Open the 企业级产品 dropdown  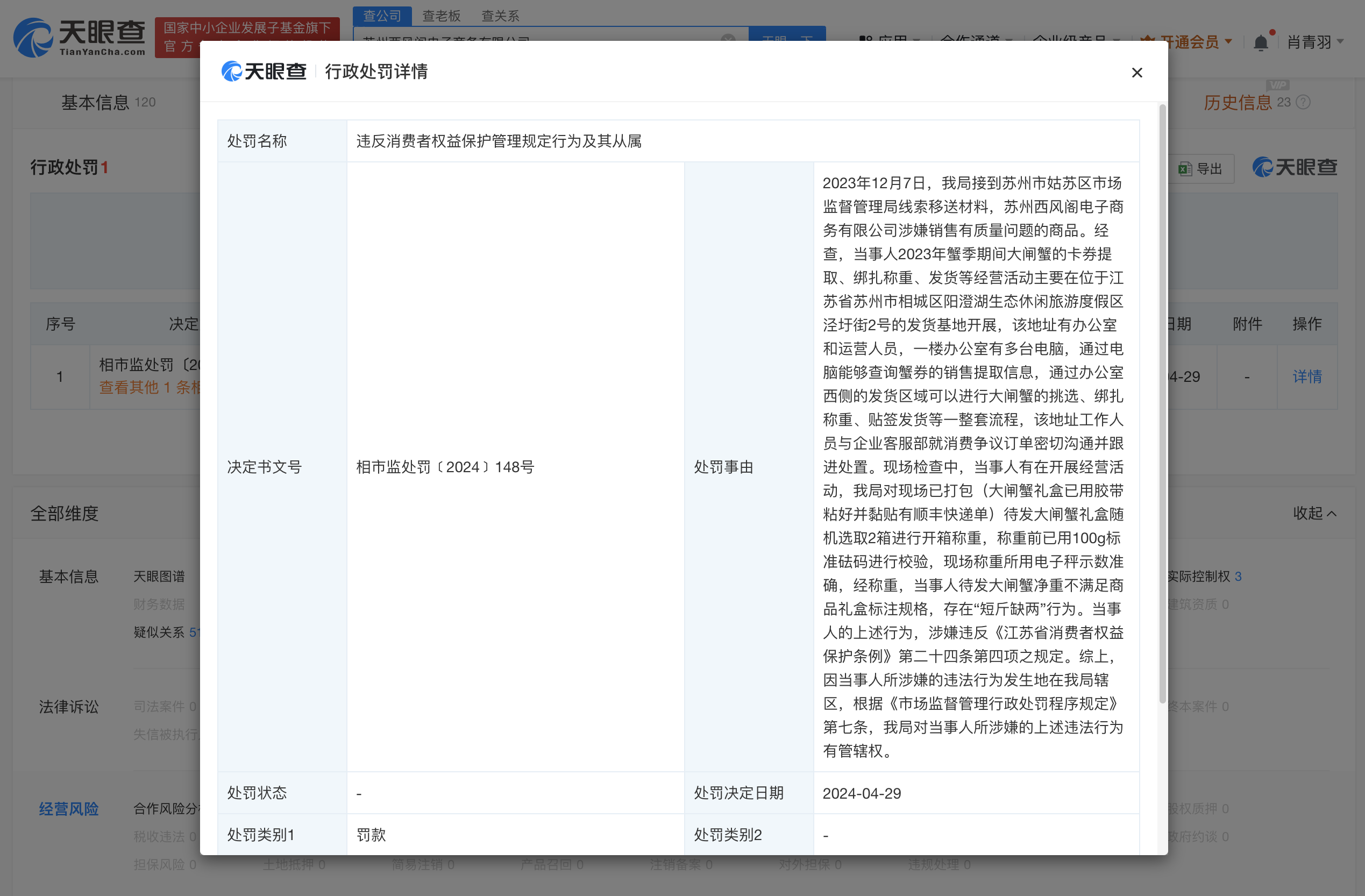pos(1075,41)
